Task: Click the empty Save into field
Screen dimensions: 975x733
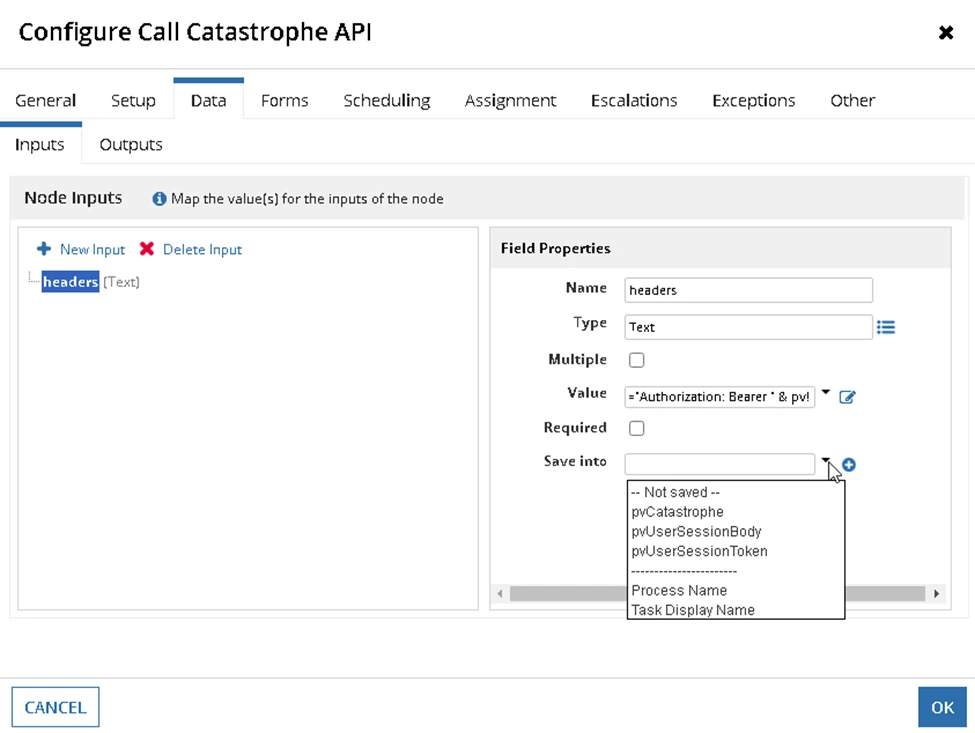Action: pyautogui.click(x=719, y=464)
